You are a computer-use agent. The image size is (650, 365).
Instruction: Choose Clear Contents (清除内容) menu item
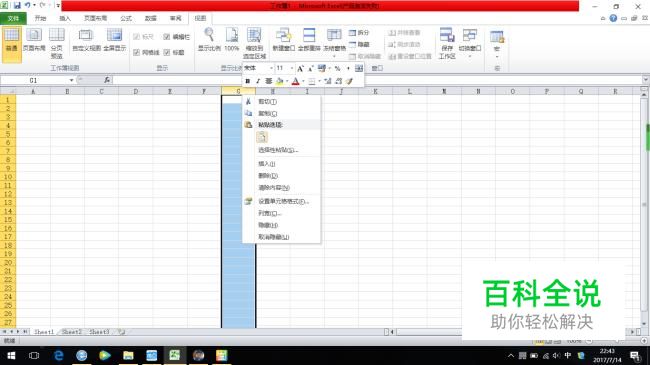(281, 188)
